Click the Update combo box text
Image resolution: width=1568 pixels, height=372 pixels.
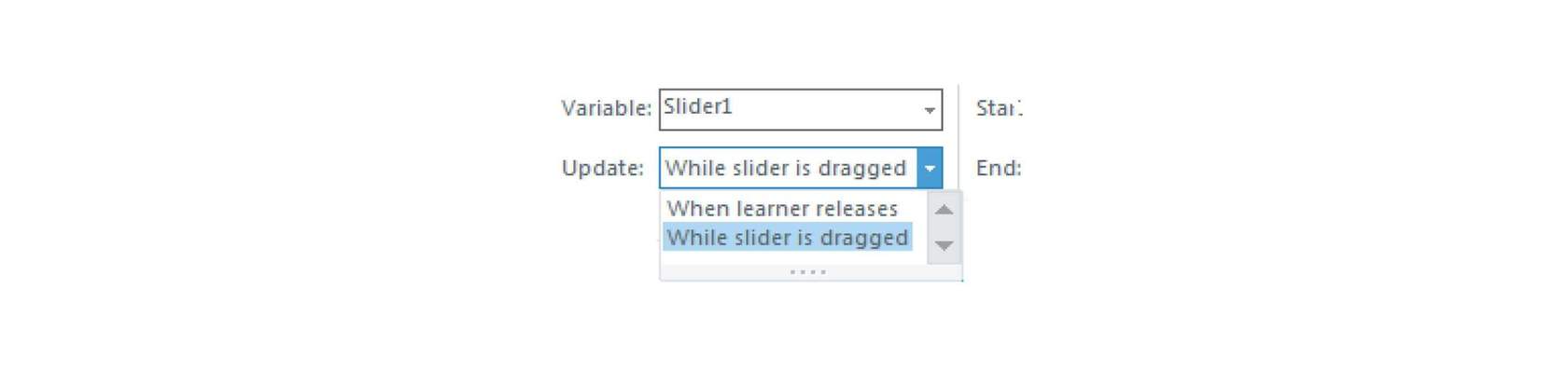pos(786,168)
